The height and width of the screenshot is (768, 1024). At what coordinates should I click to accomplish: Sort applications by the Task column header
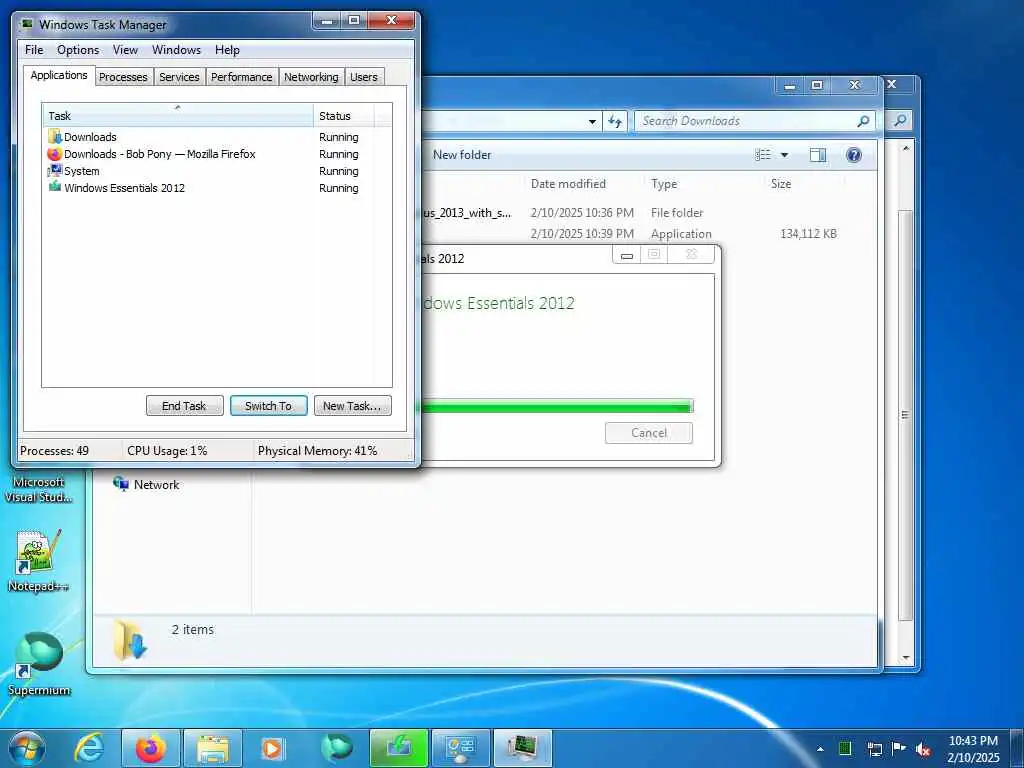pos(178,116)
